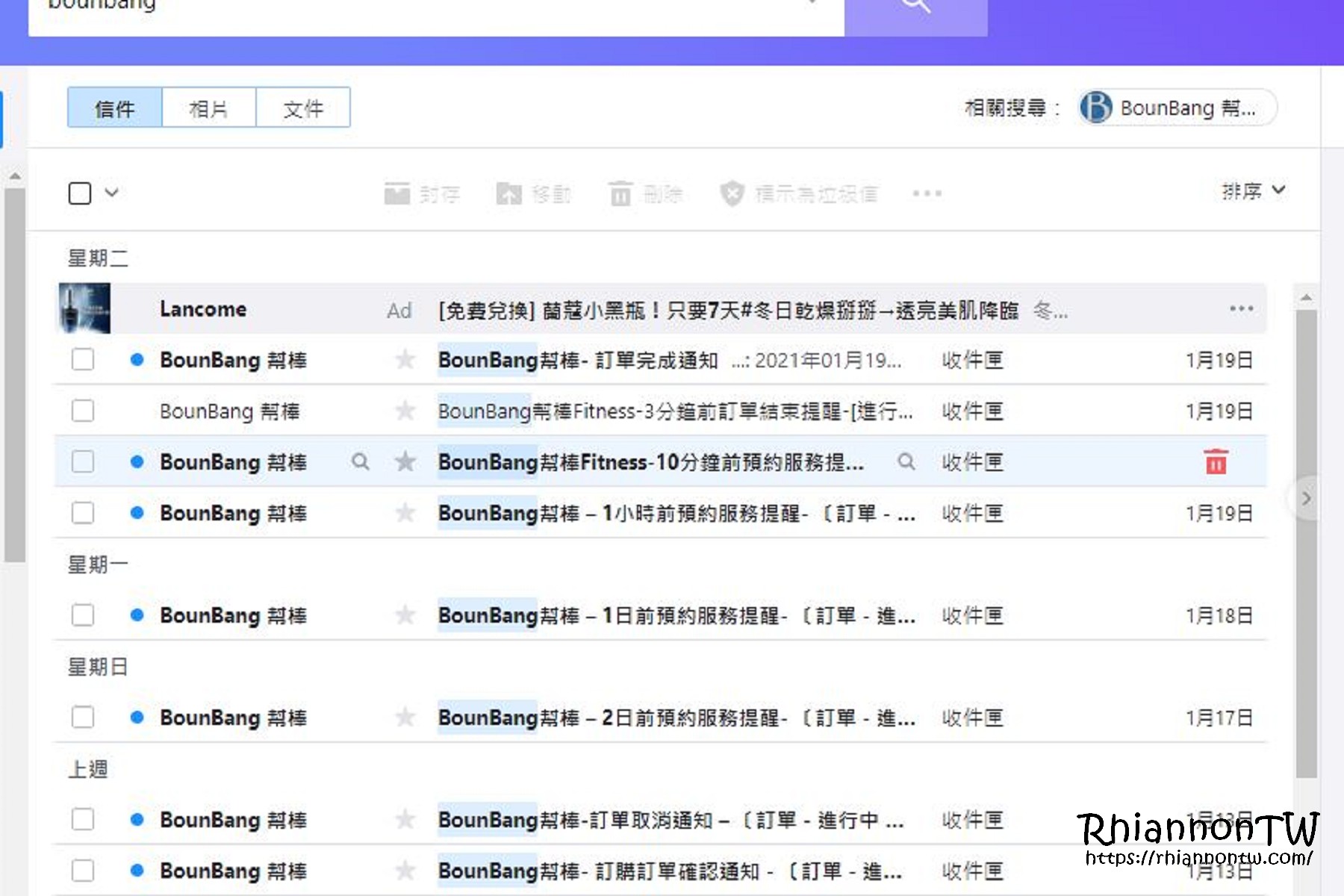Tick the select-all messages checkbox
Viewport: 1344px width, 896px height.
click(x=80, y=193)
